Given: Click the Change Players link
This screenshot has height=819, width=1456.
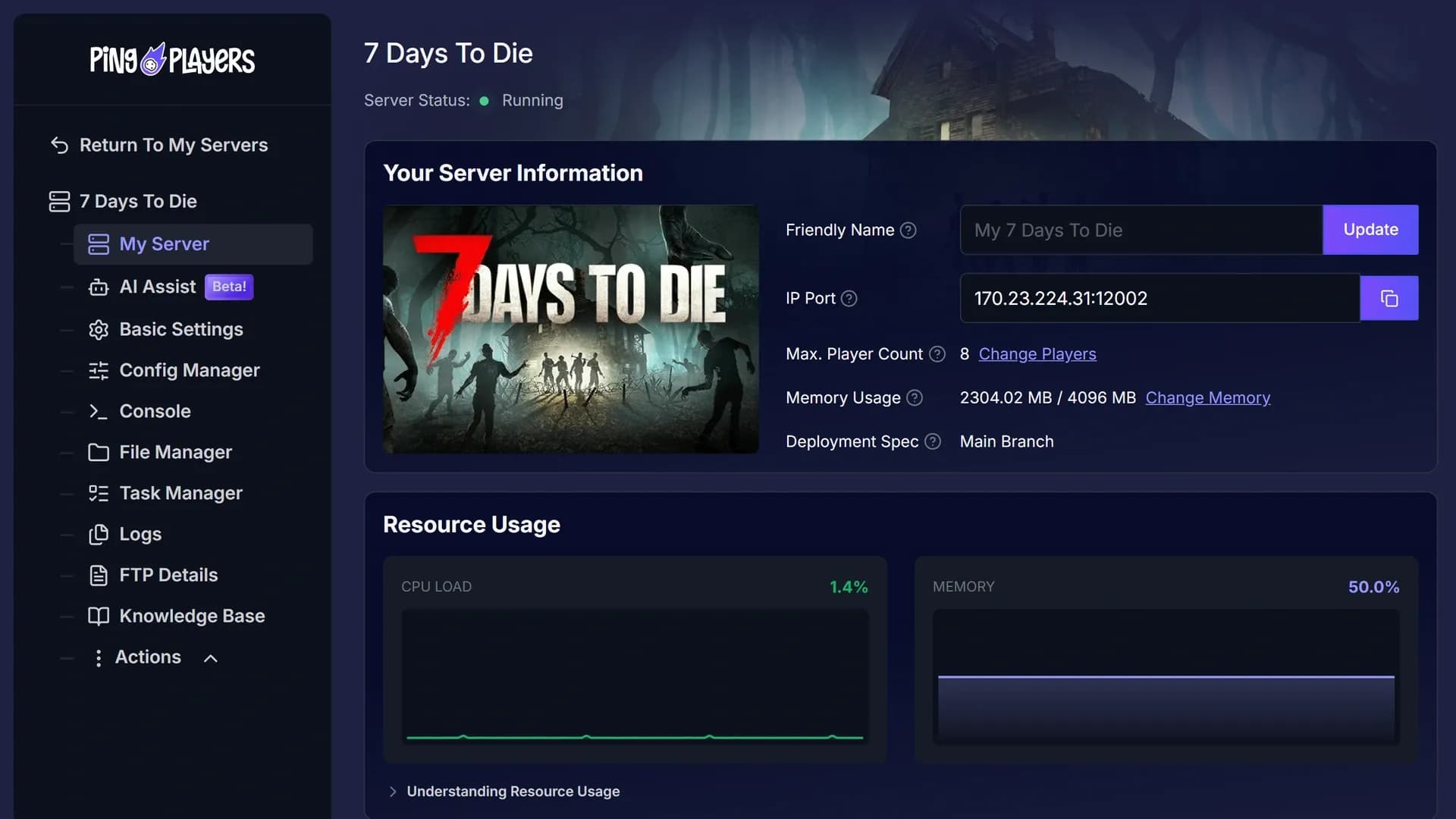Looking at the screenshot, I should click(x=1037, y=354).
